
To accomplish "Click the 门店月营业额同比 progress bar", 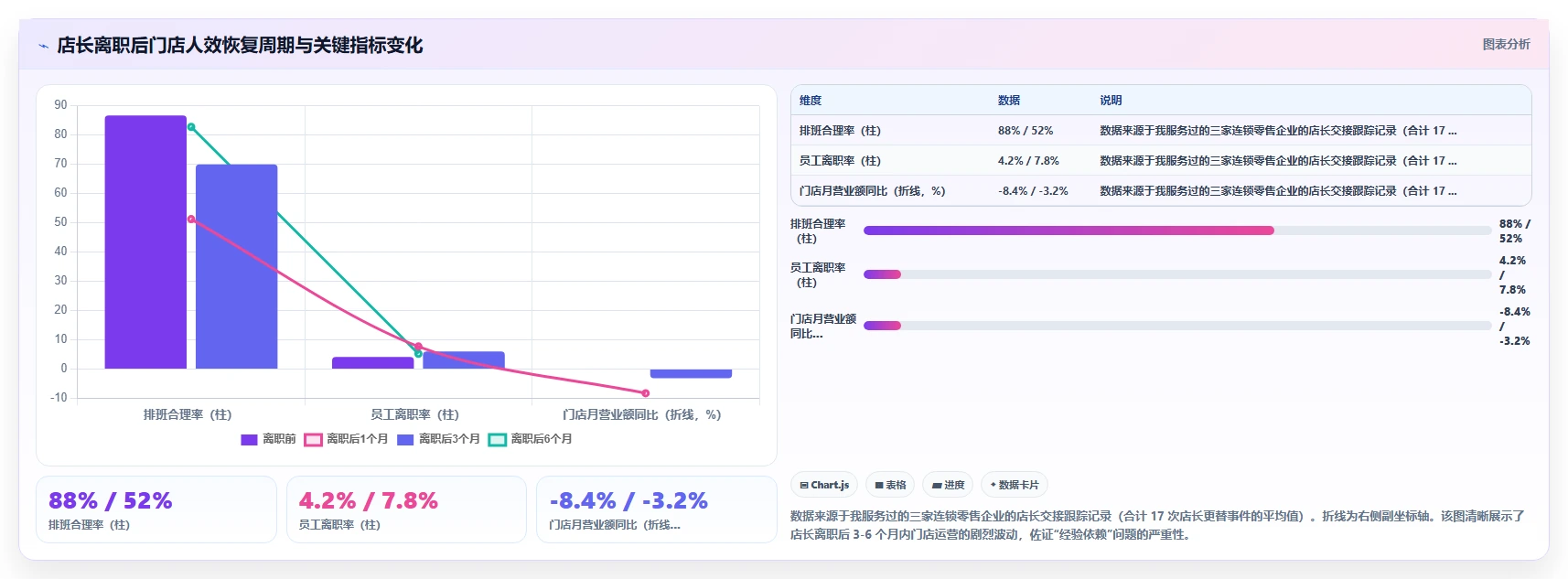I will coord(1177,326).
